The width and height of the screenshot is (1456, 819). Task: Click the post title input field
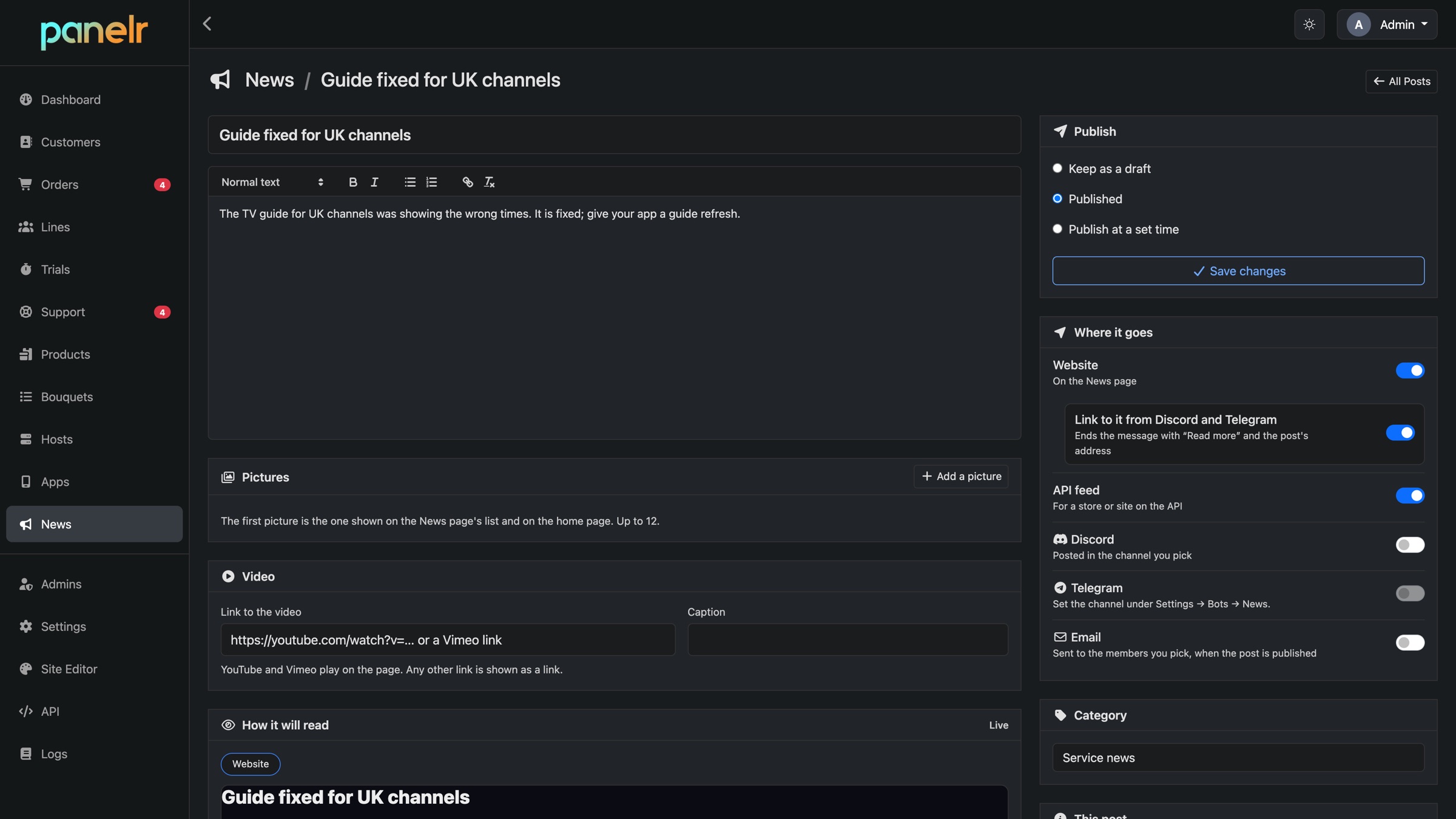(x=614, y=135)
